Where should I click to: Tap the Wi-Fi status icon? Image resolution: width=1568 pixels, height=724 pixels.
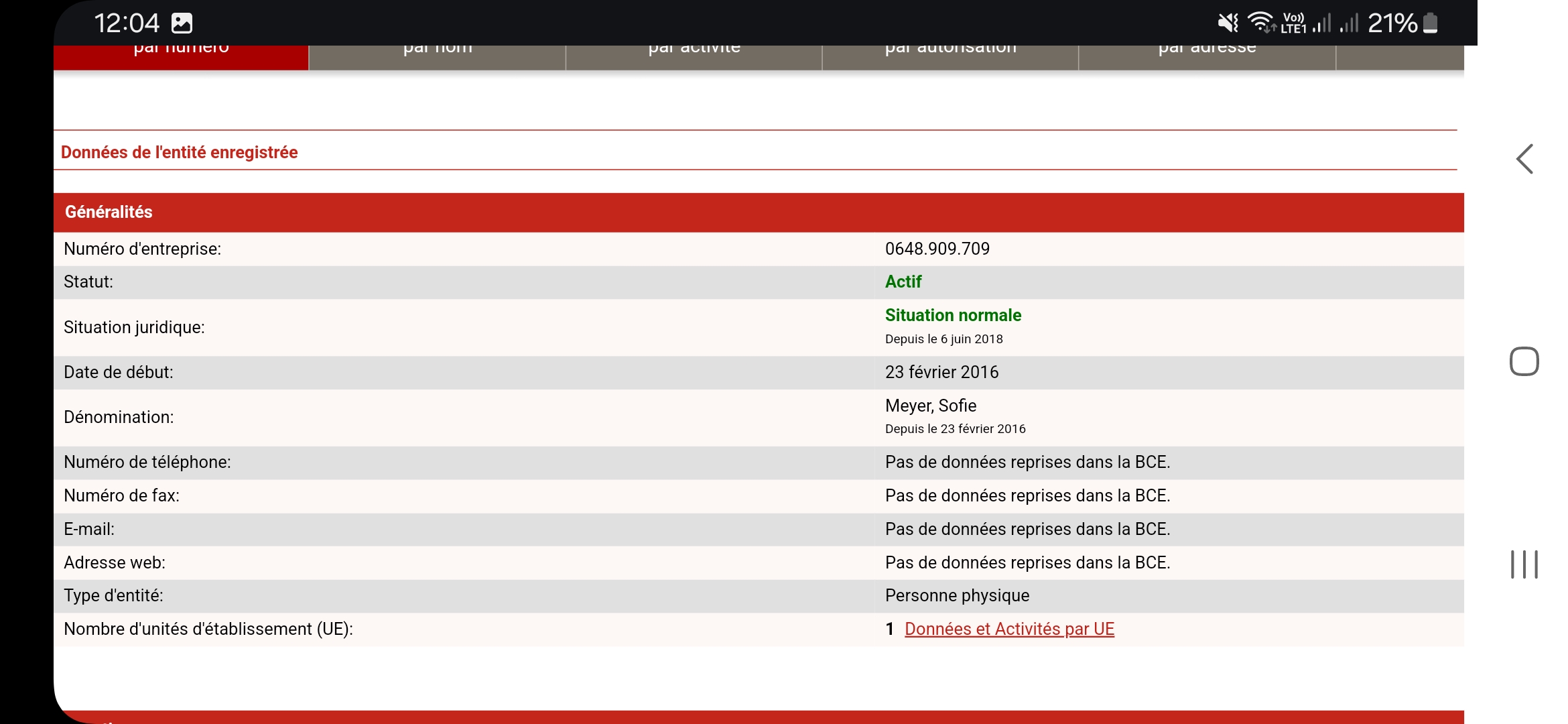(x=1261, y=23)
